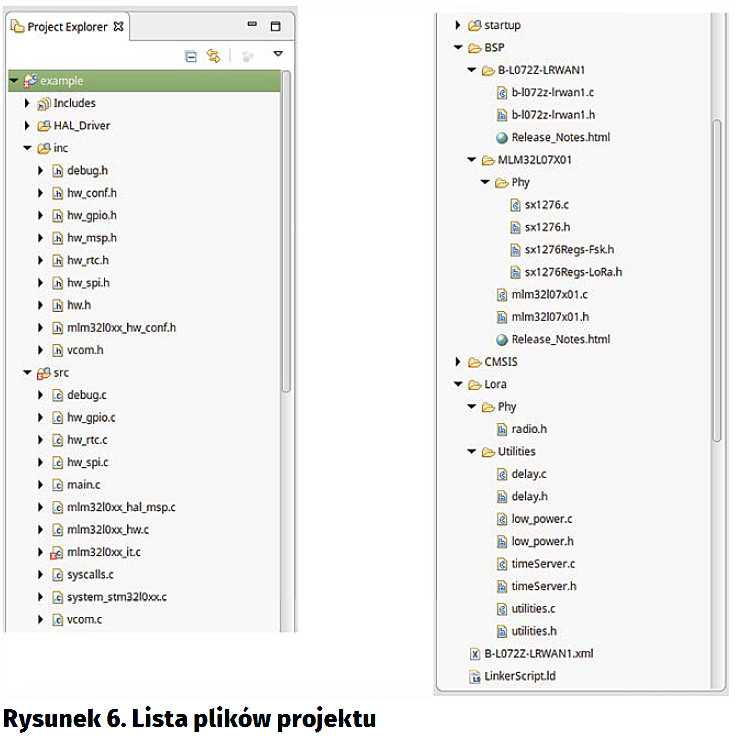Close the Project Explorer tab
The image size is (736, 739).
119,27
